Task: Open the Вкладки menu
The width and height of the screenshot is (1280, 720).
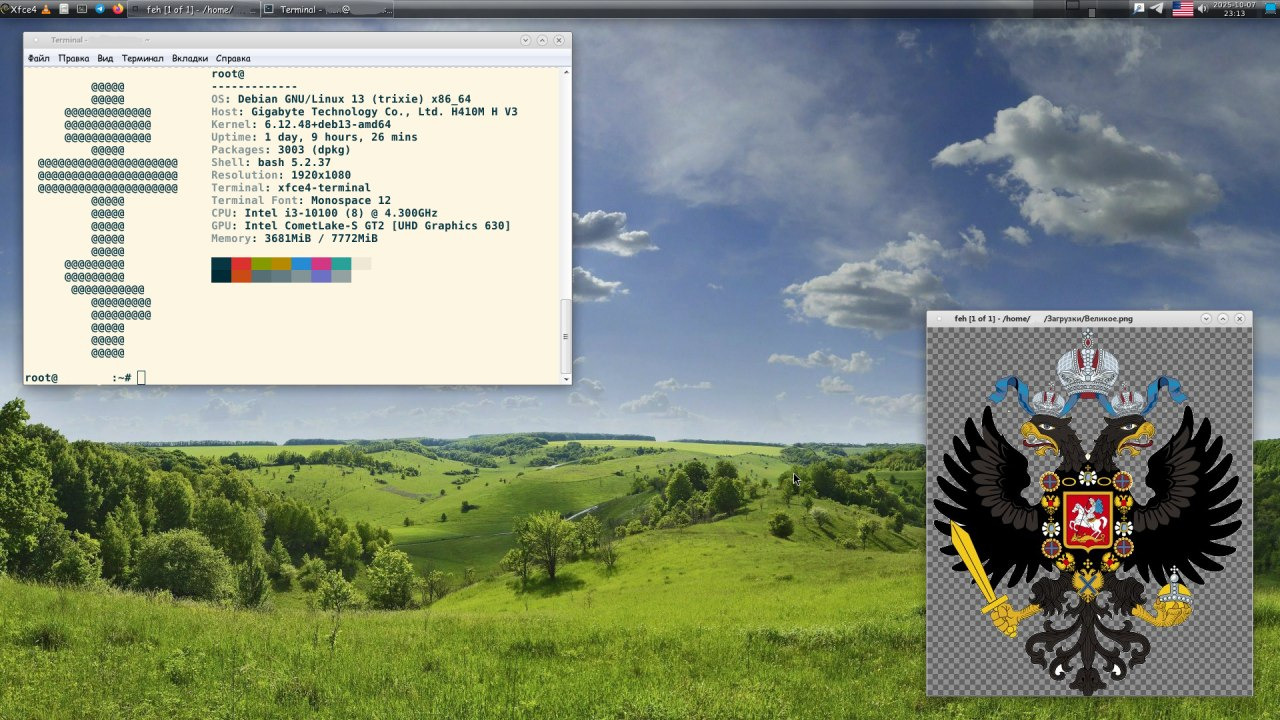Action: 189,58
